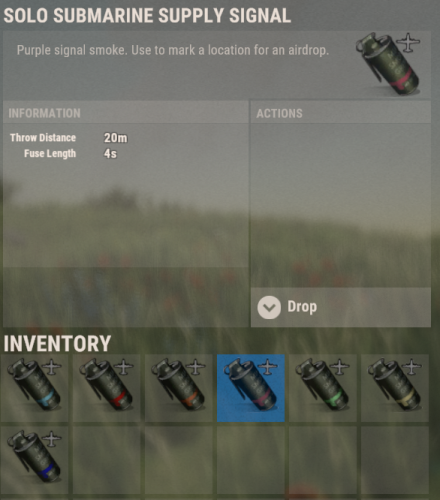Image resolution: width=440 pixels, height=500 pixels.
Task: Click the airplane icon on item preview
Action: pos(408,42)
